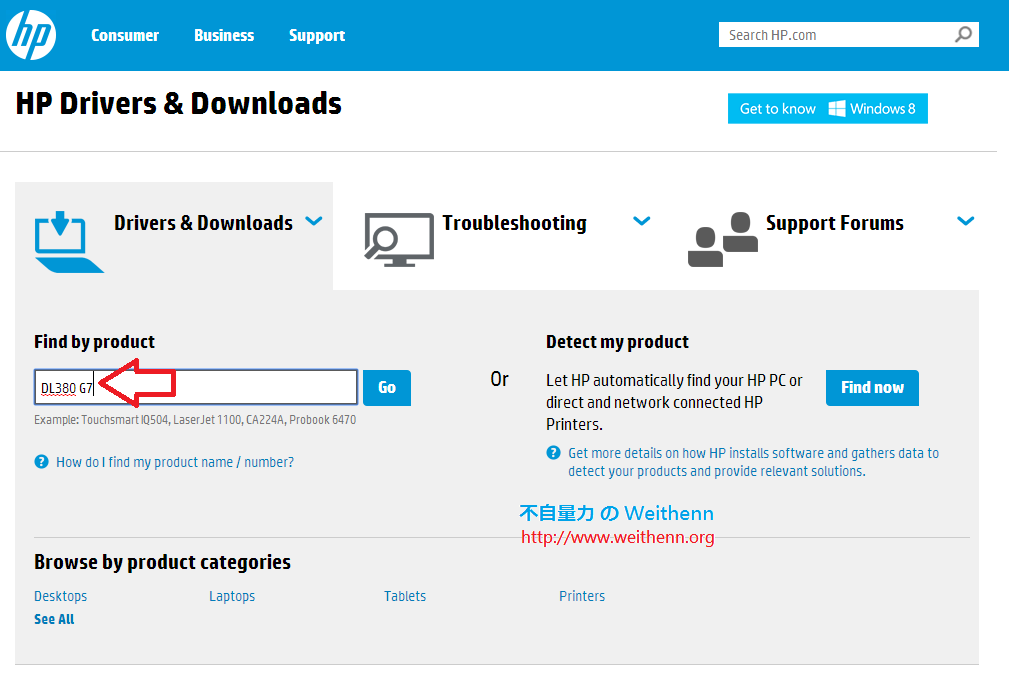Click the question mark icon under Detect my product
This screenshot has height=685, width=1009.
point(553,452)
